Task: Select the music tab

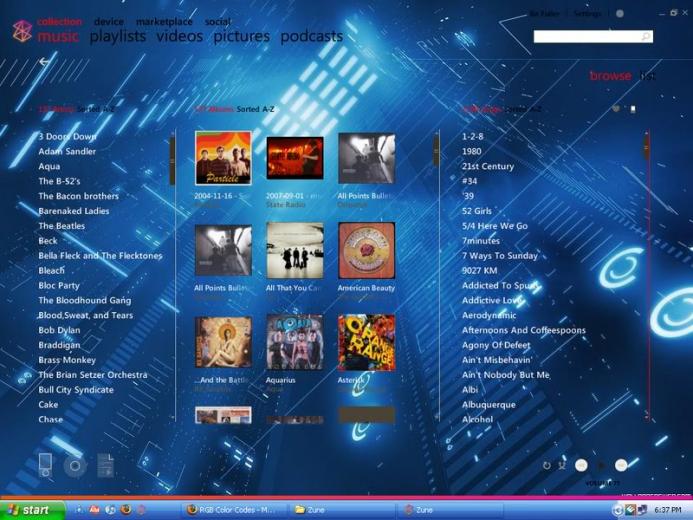Action: 58,36
